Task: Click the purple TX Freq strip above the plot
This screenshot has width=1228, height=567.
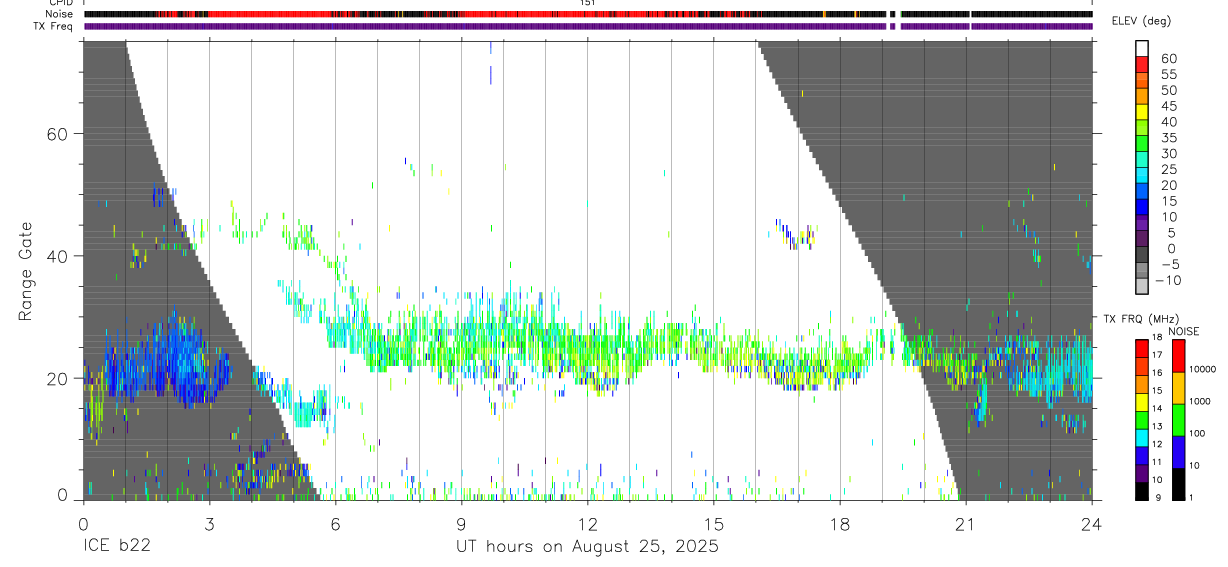Action: [588, 26]
